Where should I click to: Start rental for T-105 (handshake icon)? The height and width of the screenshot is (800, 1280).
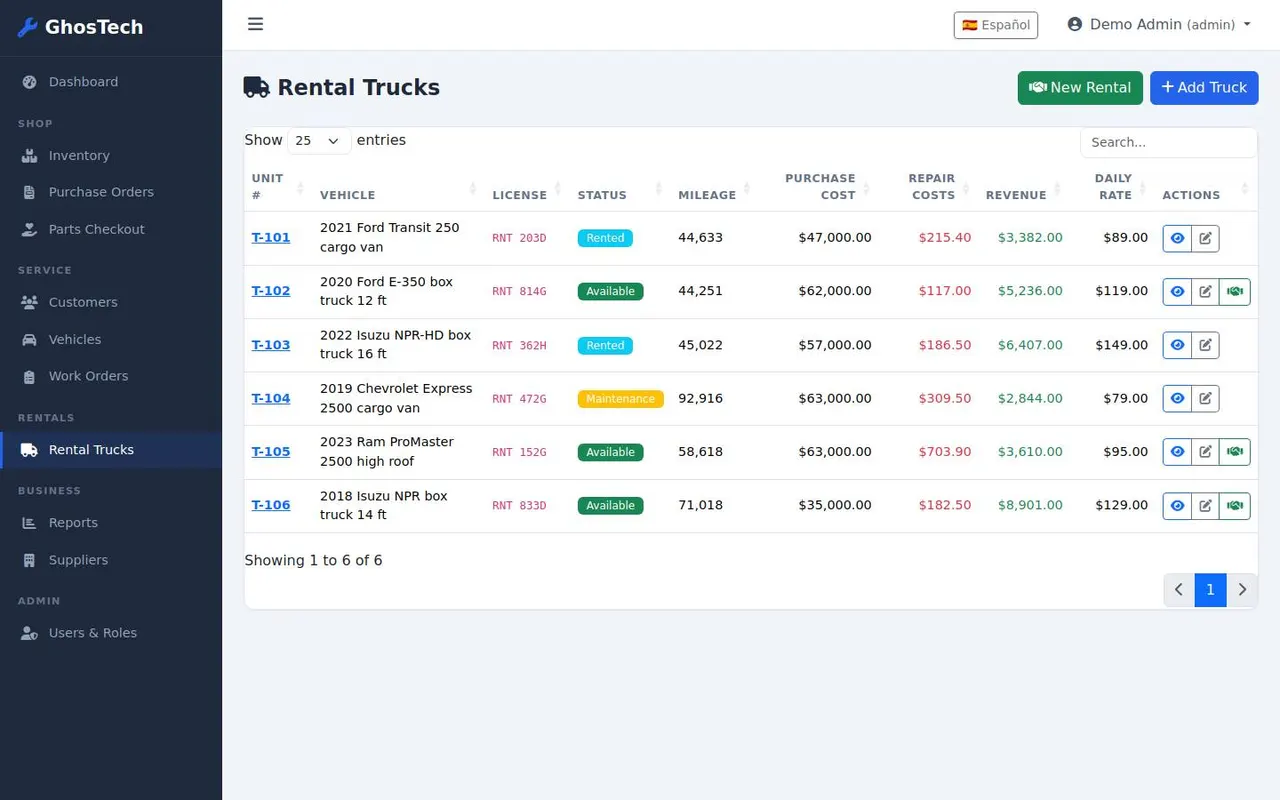pyautogui.click(x=1235, y=452)
